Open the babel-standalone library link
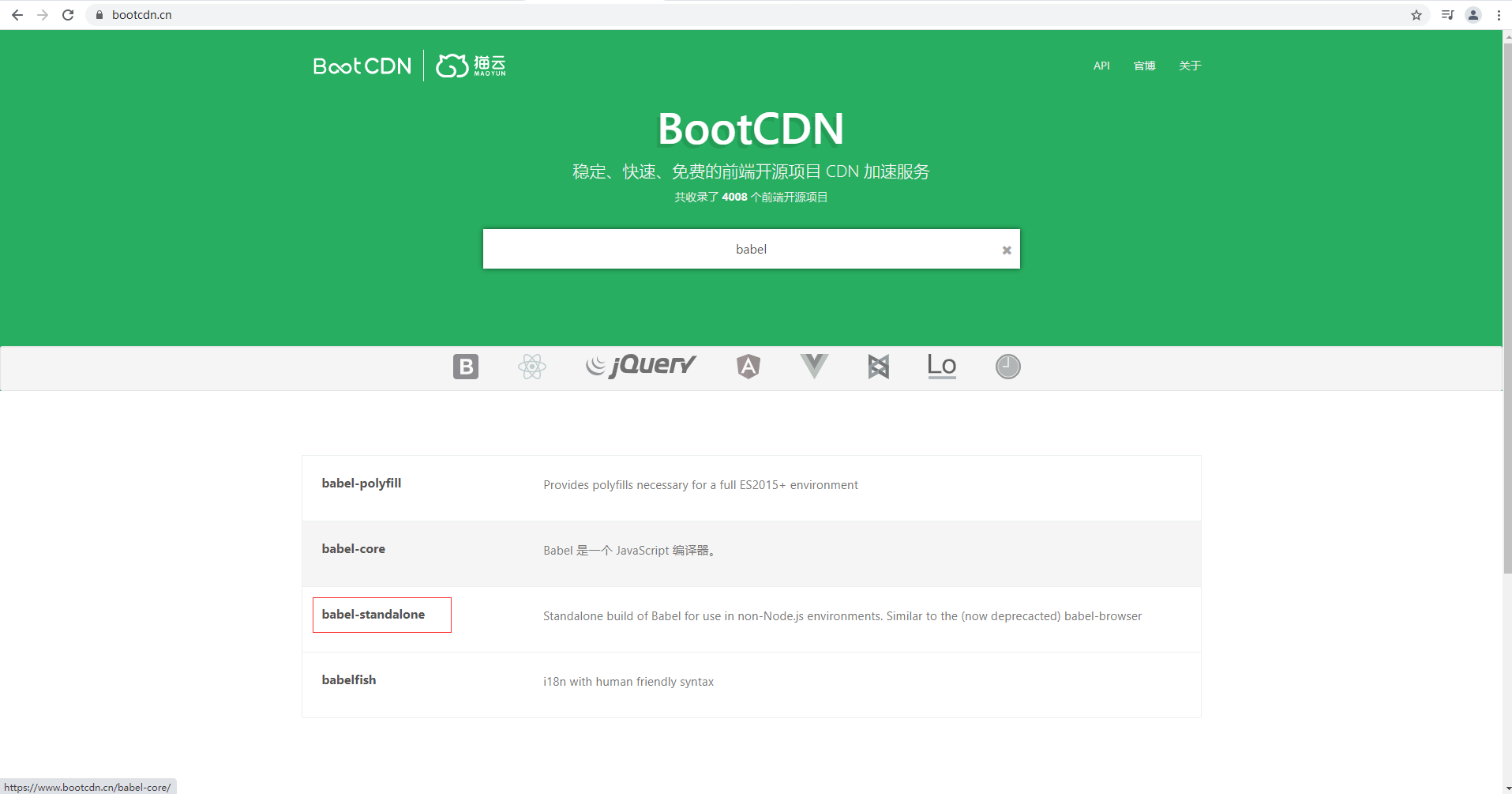 (373, 615)
